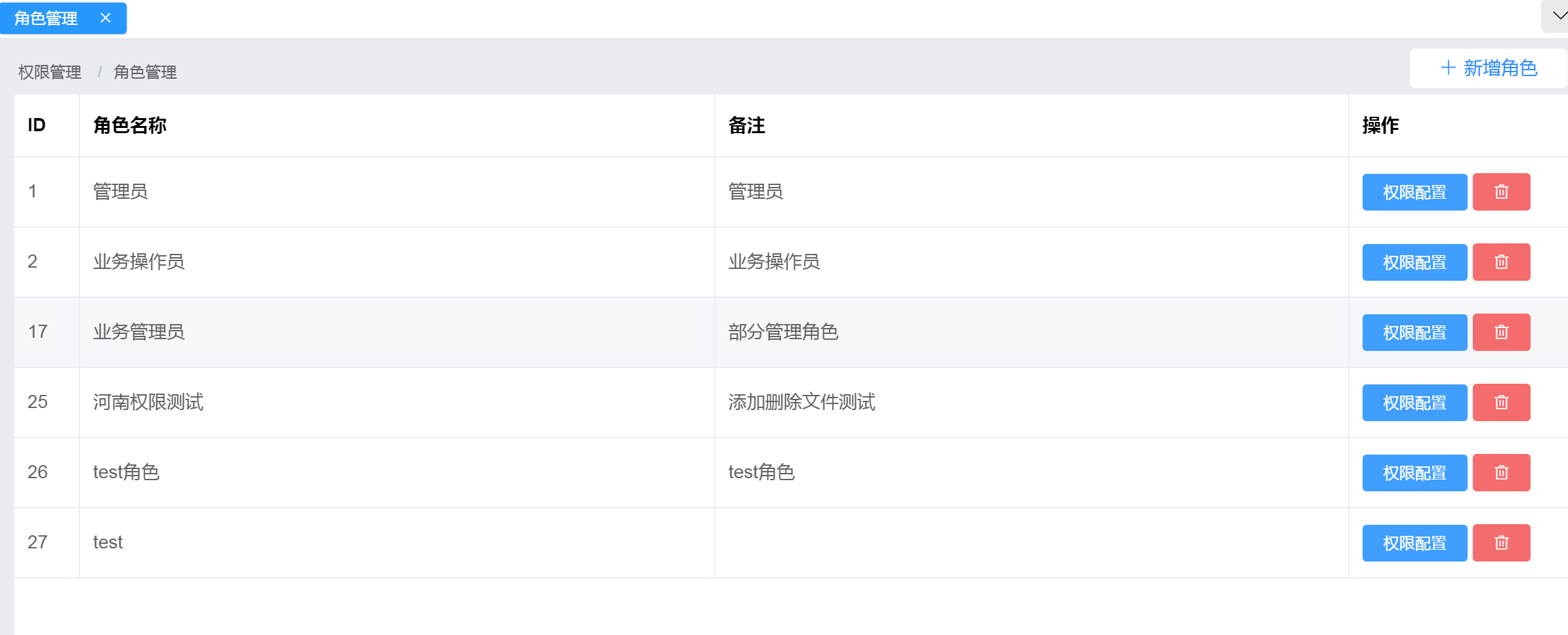Open 权限配置 for the 管理员 role
1568x635 pixels.
1414,192
